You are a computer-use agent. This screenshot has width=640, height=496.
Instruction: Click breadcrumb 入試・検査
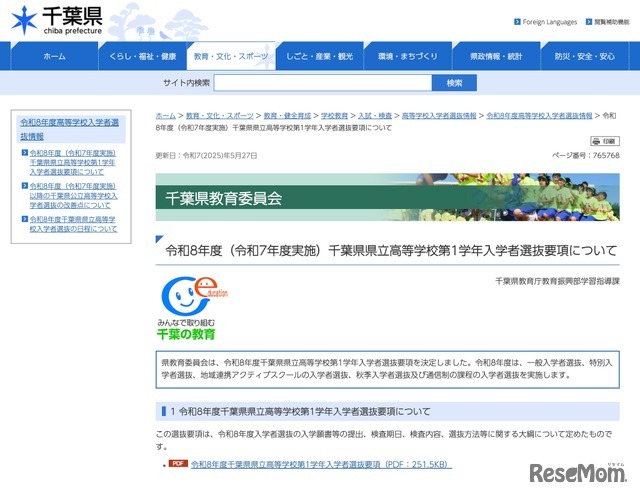pyautogui.click(x=375, y=116)
